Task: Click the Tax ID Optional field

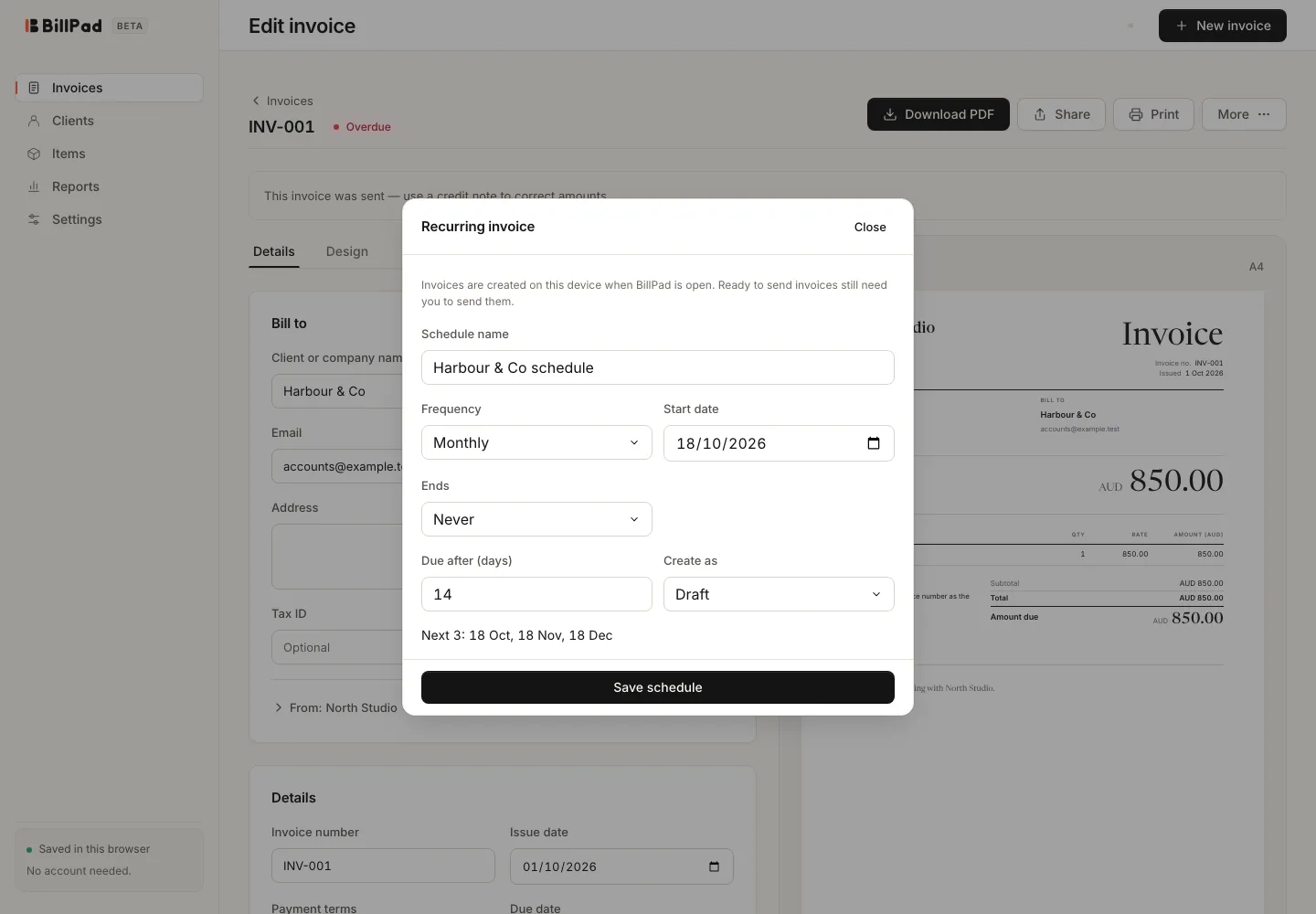Action: pyautogui.click(x=338, y=647)
